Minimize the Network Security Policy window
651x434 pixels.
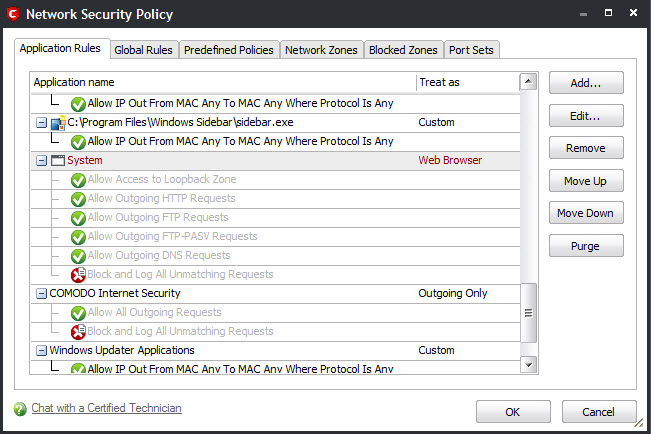pyautogui.click(x=583, y=14)
